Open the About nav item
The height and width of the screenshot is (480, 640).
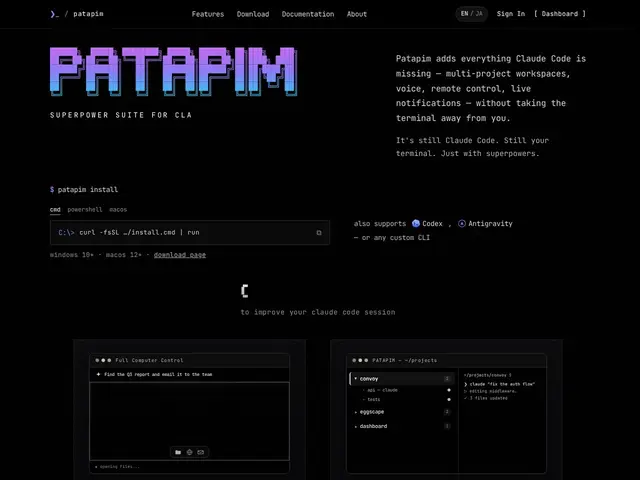(x=357, y=14)
